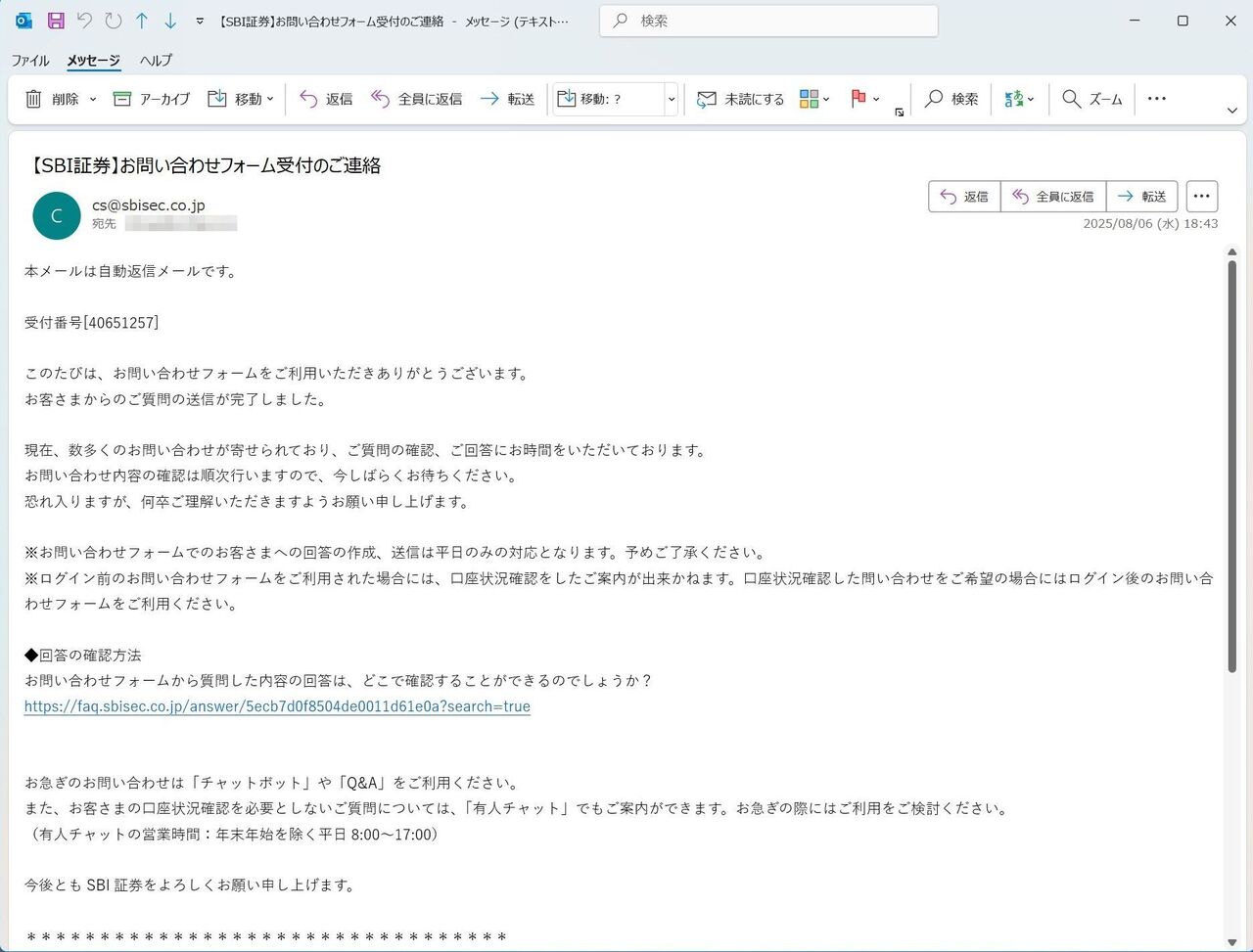The image size is (1253, 952).
Task: Click 転送 in the ribbon toolbar
Action: click(507, 99)
